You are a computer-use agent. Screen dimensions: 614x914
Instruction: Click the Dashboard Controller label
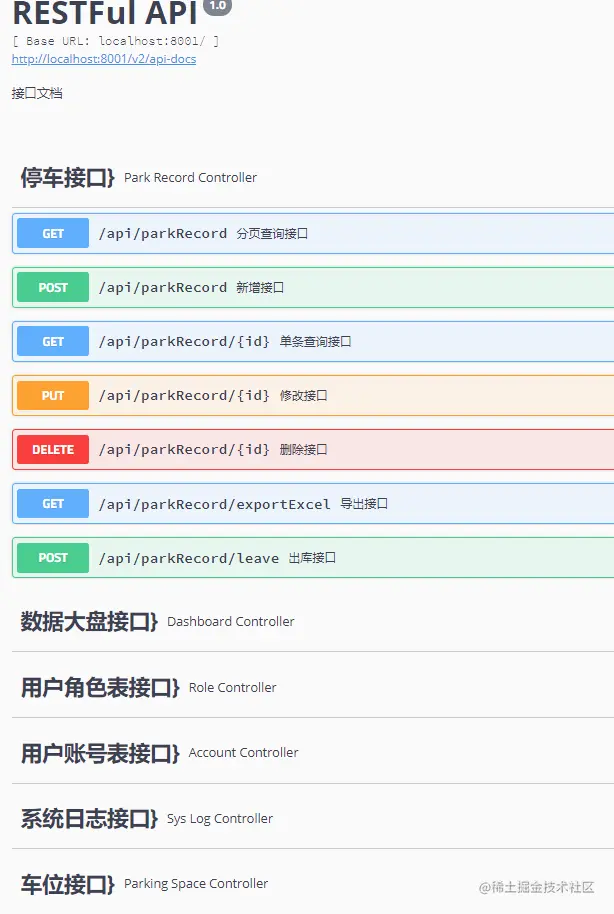coord(231,621)
